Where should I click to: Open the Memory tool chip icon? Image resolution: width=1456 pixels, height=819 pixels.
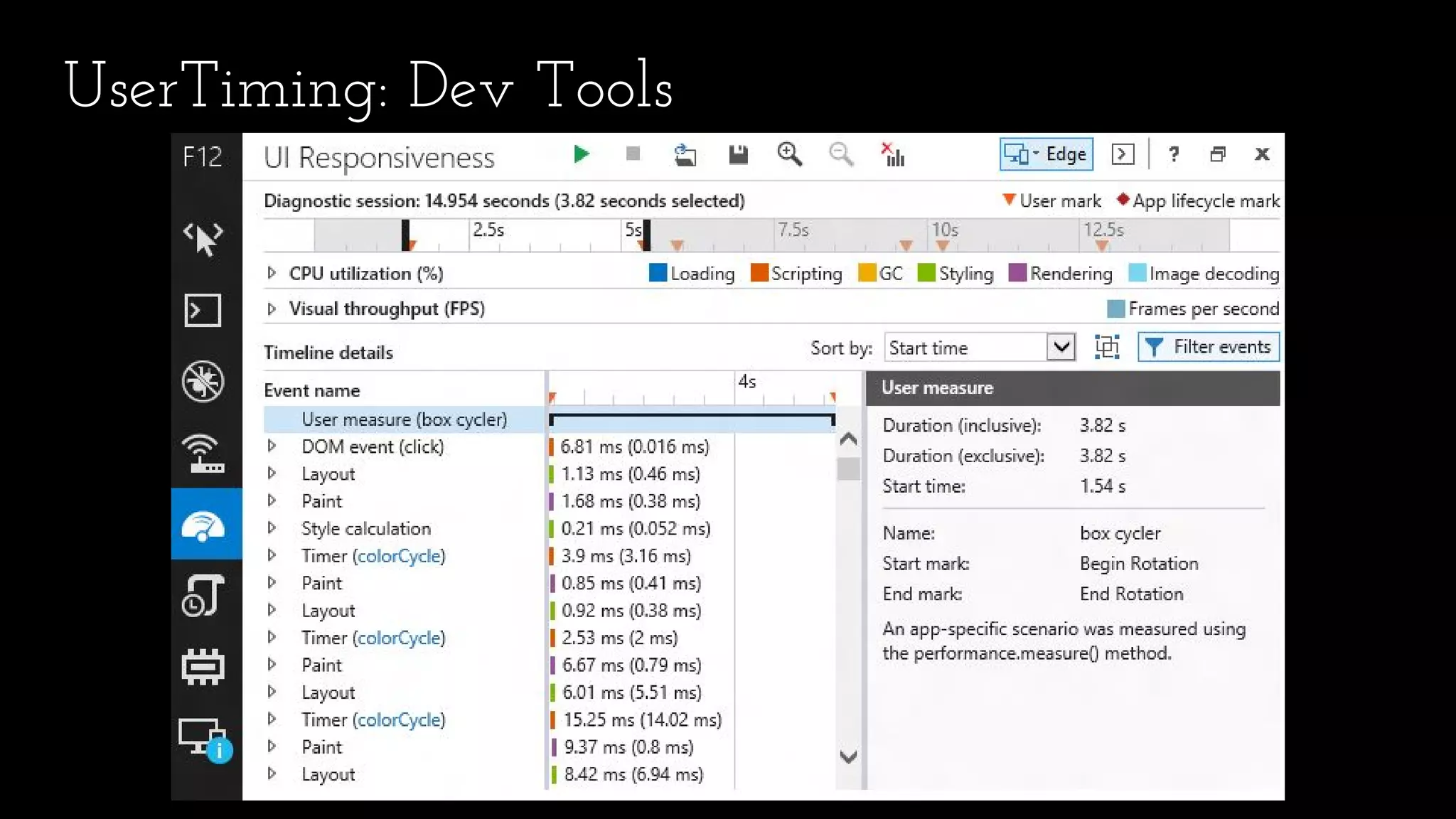(x=203, y=667)
